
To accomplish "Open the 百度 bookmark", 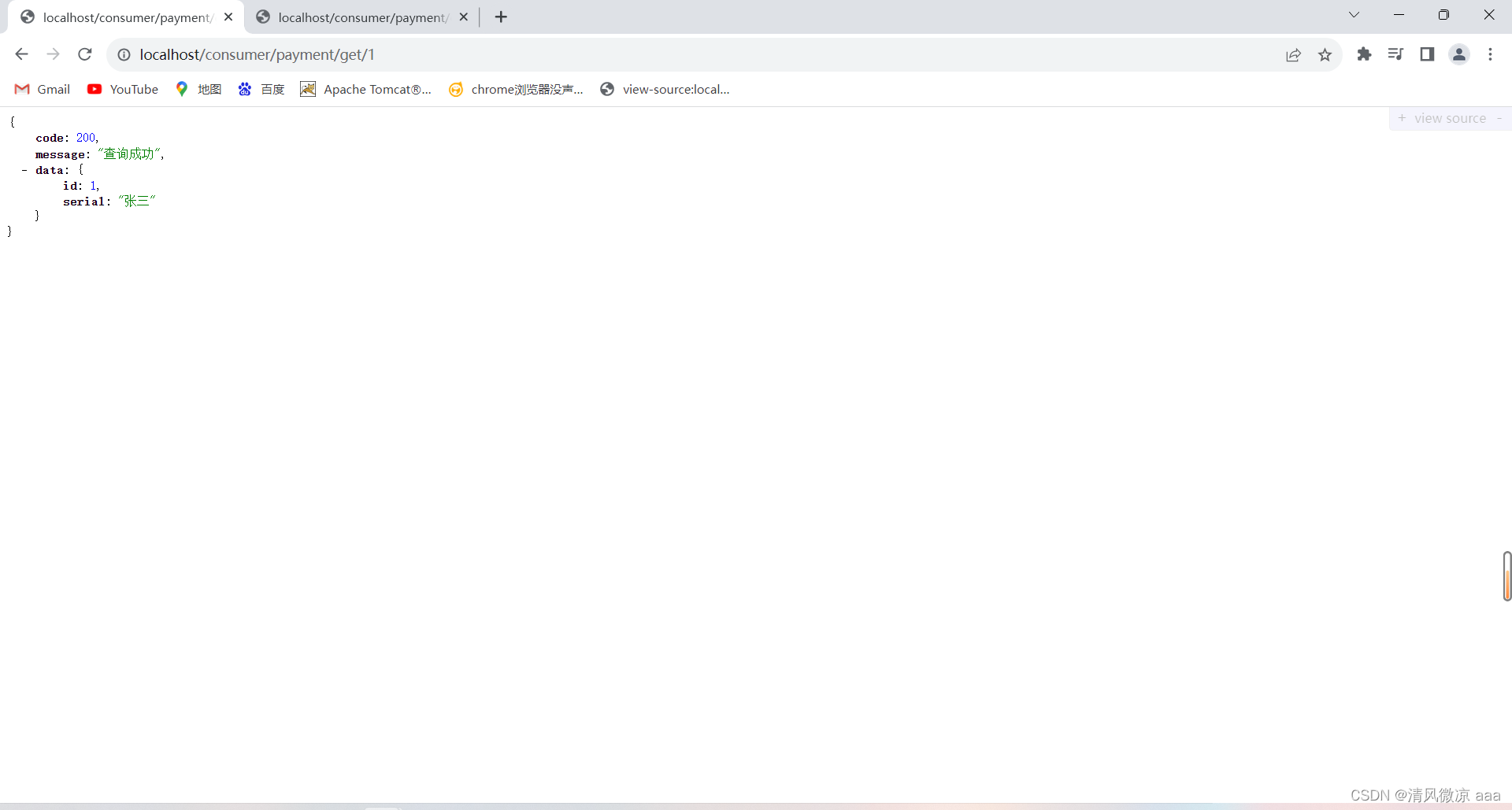I will click(261, 90).
